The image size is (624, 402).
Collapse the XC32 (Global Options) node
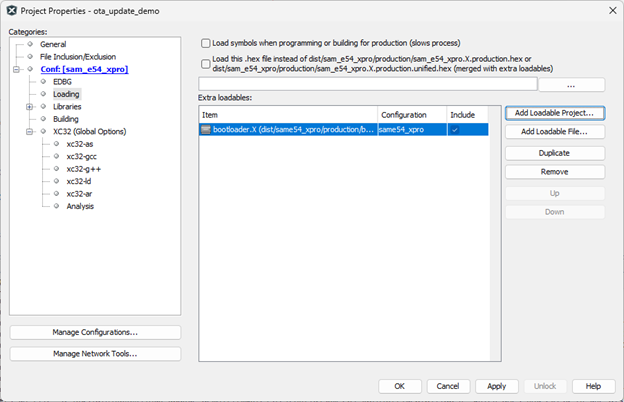pos(30,131)
